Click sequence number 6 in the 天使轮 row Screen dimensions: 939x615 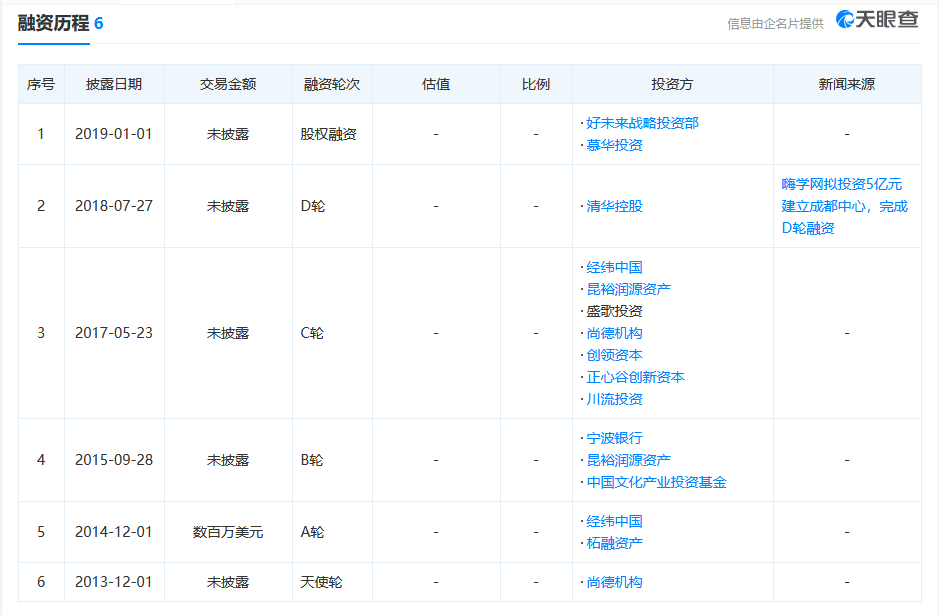41,582
